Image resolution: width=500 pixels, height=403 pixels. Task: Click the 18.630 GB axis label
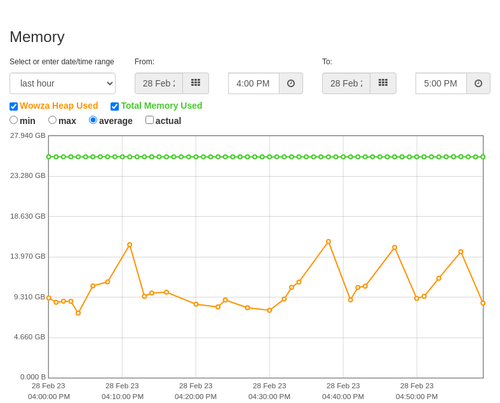click(28, 216)
